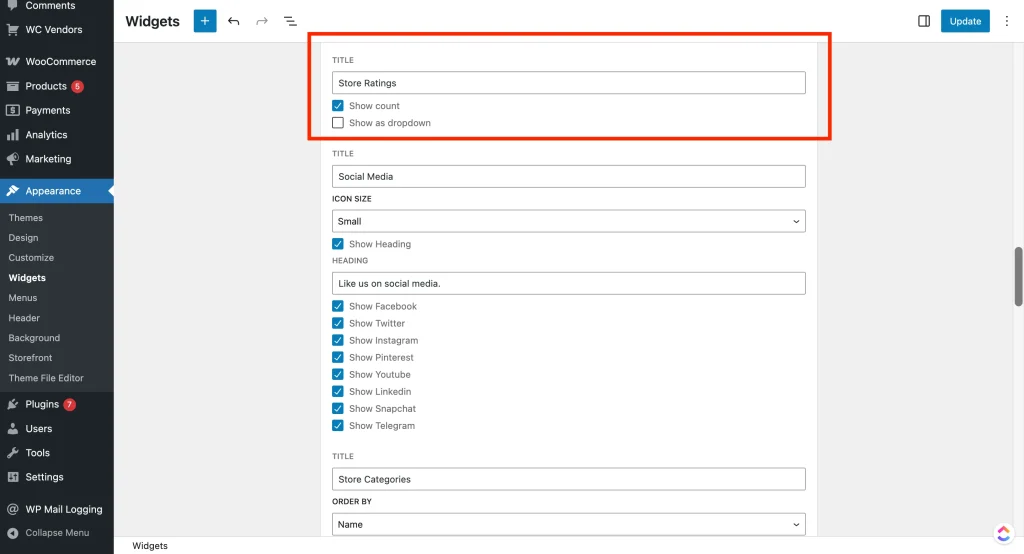1024x554 pixels.
Task: Click the Analytics bar chart icon
Action: point(13,135)
